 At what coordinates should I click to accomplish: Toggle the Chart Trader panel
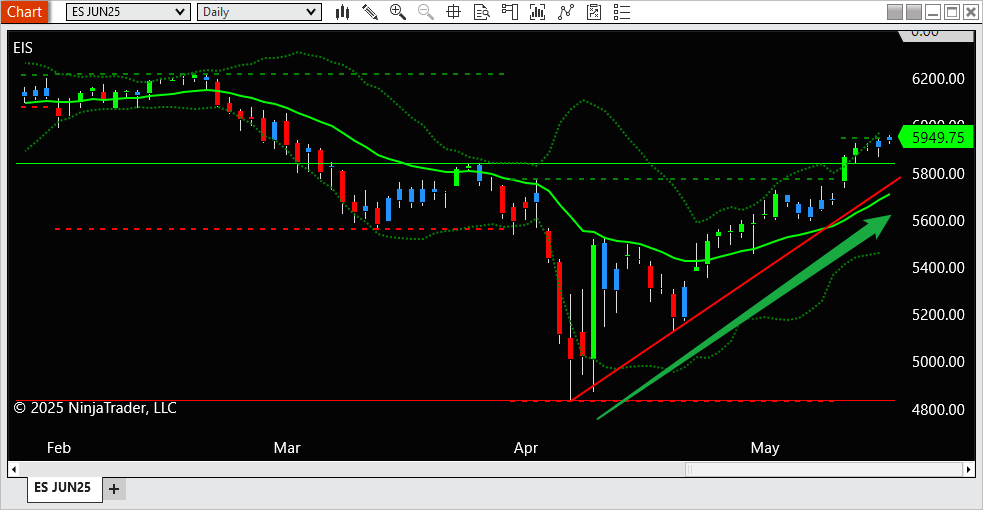pyautogui.click(x=510, y=12)
